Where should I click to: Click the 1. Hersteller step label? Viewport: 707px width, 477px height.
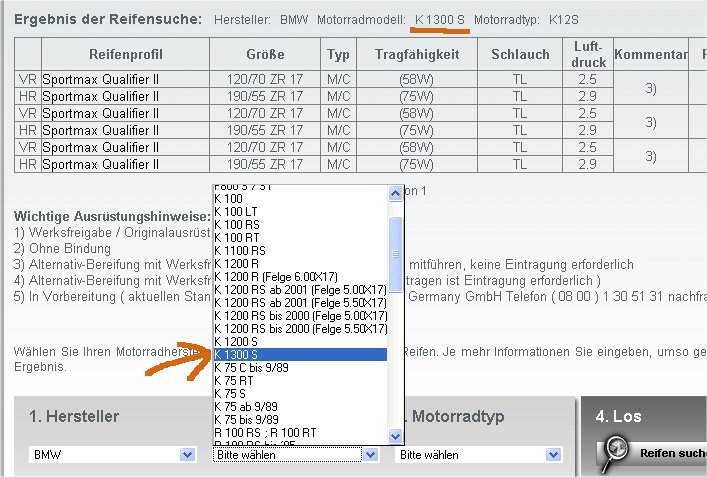74,416
